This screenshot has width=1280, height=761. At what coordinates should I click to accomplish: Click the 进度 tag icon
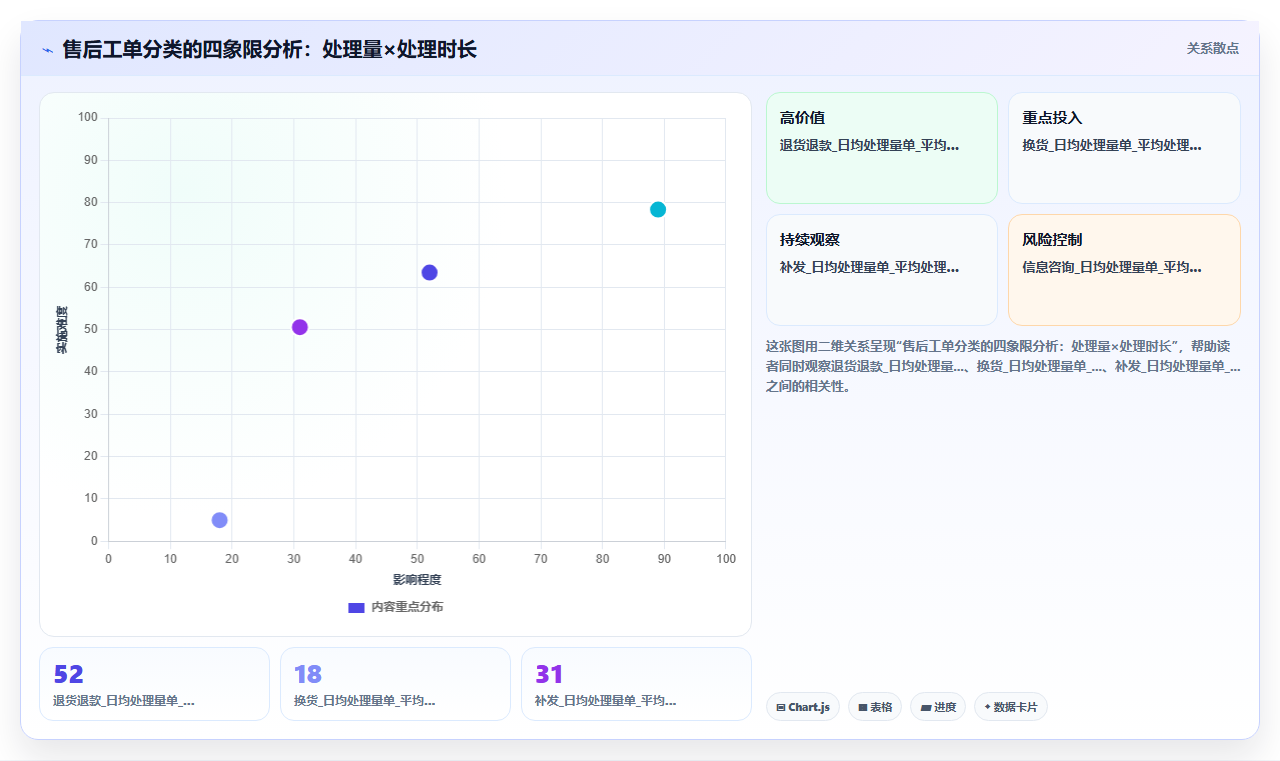[926, 707]
